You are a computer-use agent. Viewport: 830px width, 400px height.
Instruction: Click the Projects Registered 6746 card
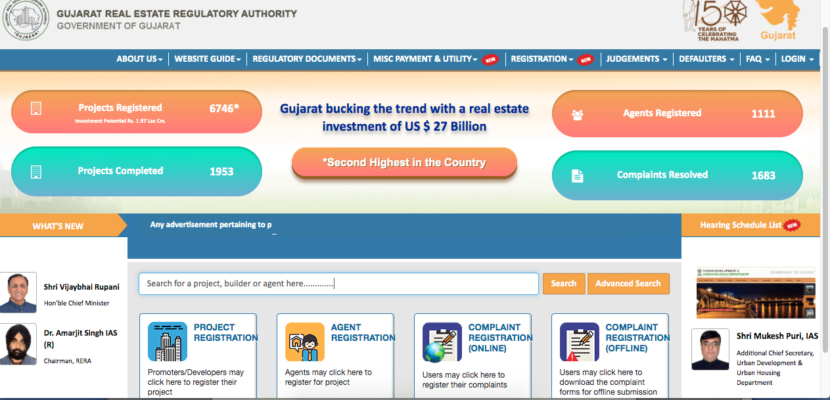click(x=137, y=112)
